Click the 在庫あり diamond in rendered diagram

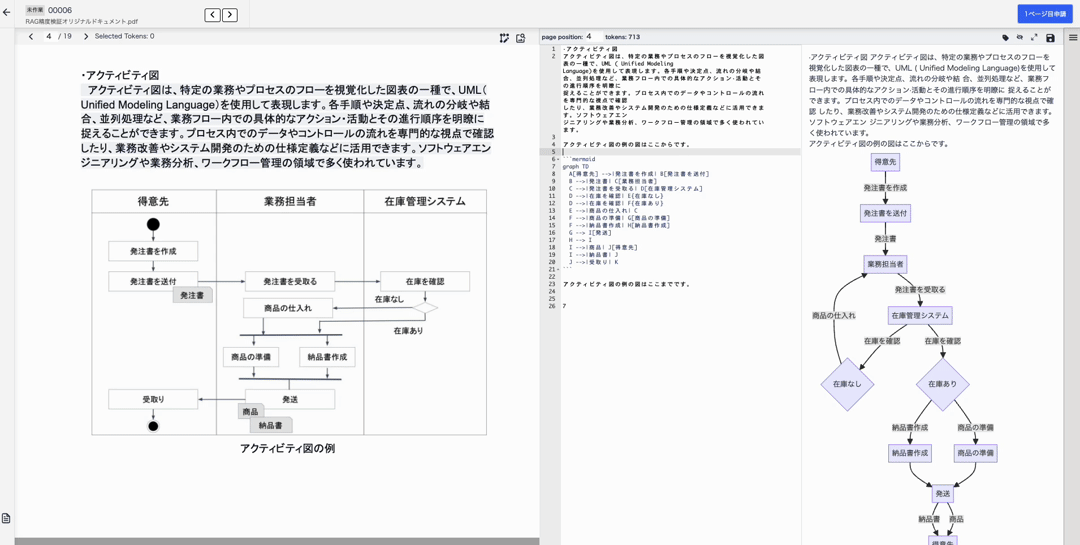942,384
